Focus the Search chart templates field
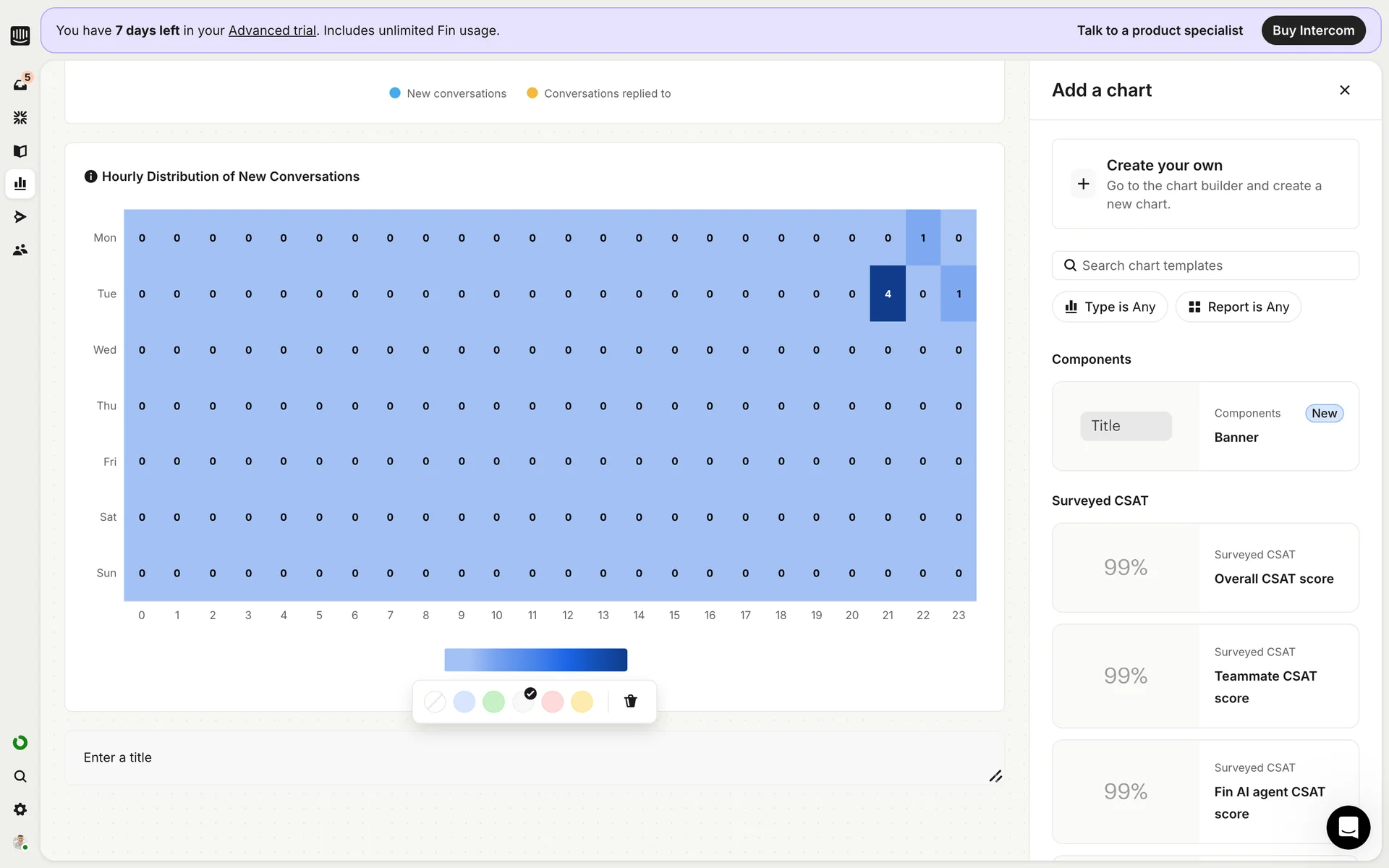Viewport: 1389px width, 868px height. (1205, 265)
